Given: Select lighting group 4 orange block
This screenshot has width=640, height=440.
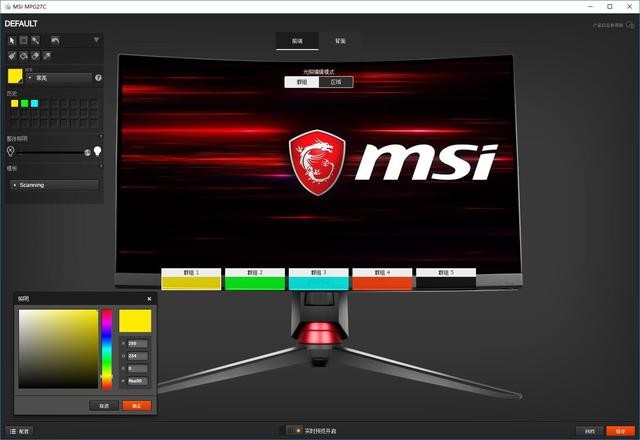Looking at the screenshot, I should pyautogui.click(x=382, y=279).
